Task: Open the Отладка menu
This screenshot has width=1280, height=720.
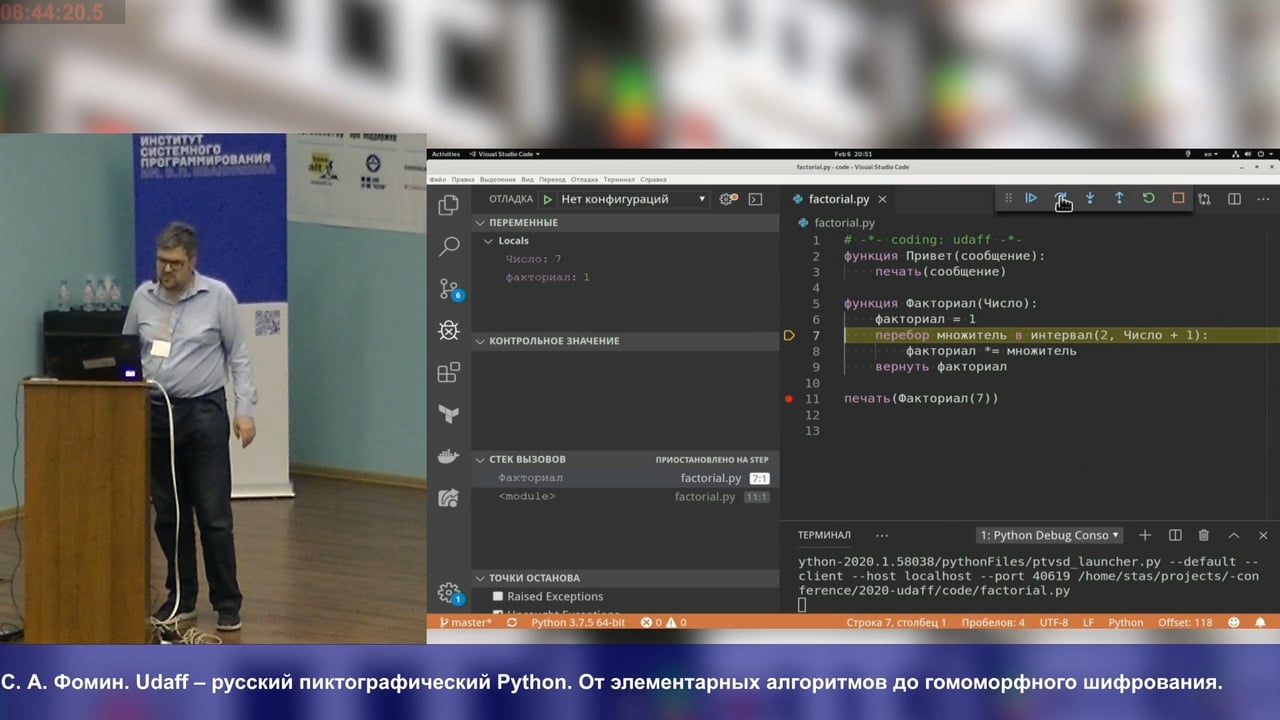Action: click(584, 179)
